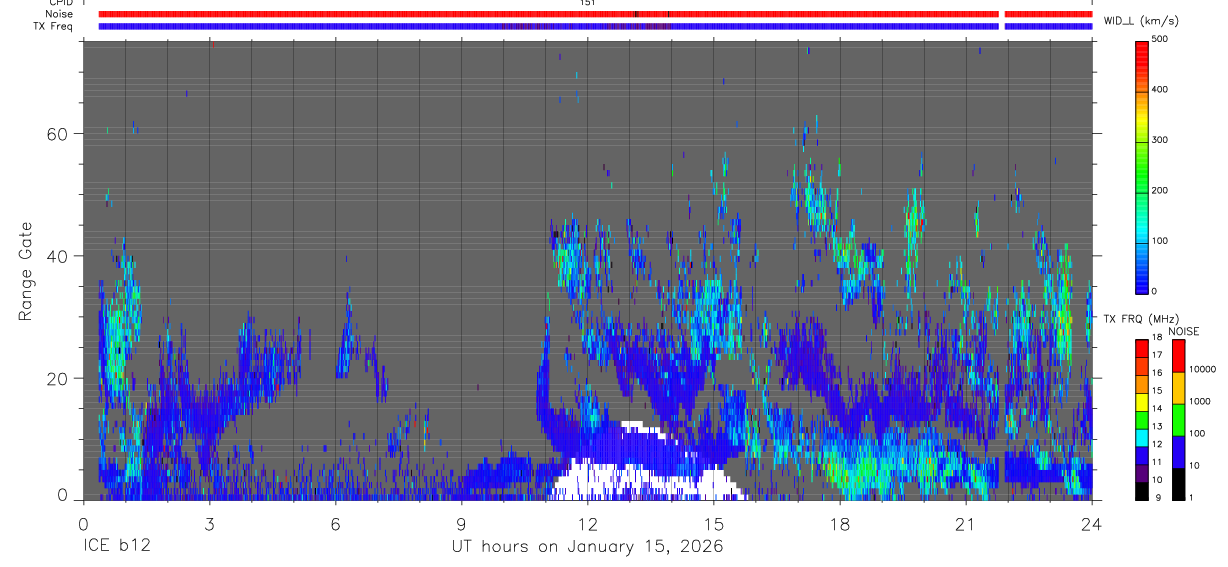Click the '40' range gate tick label
The image size is (1228, 567).
click(x=59, y=256)
